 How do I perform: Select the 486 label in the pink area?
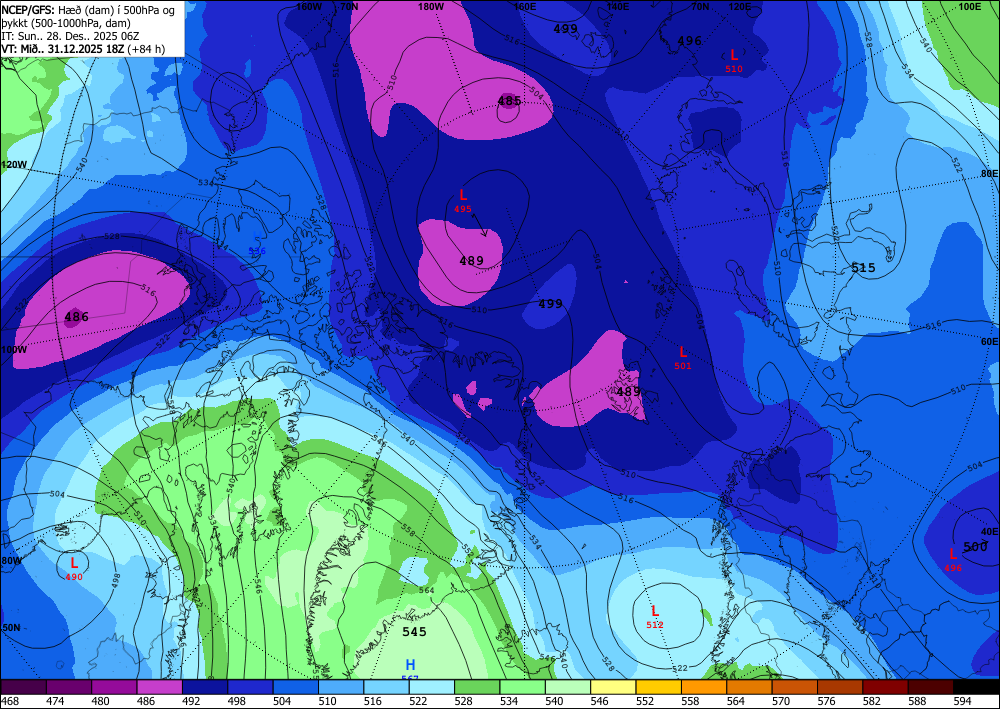tap(77, 317)
